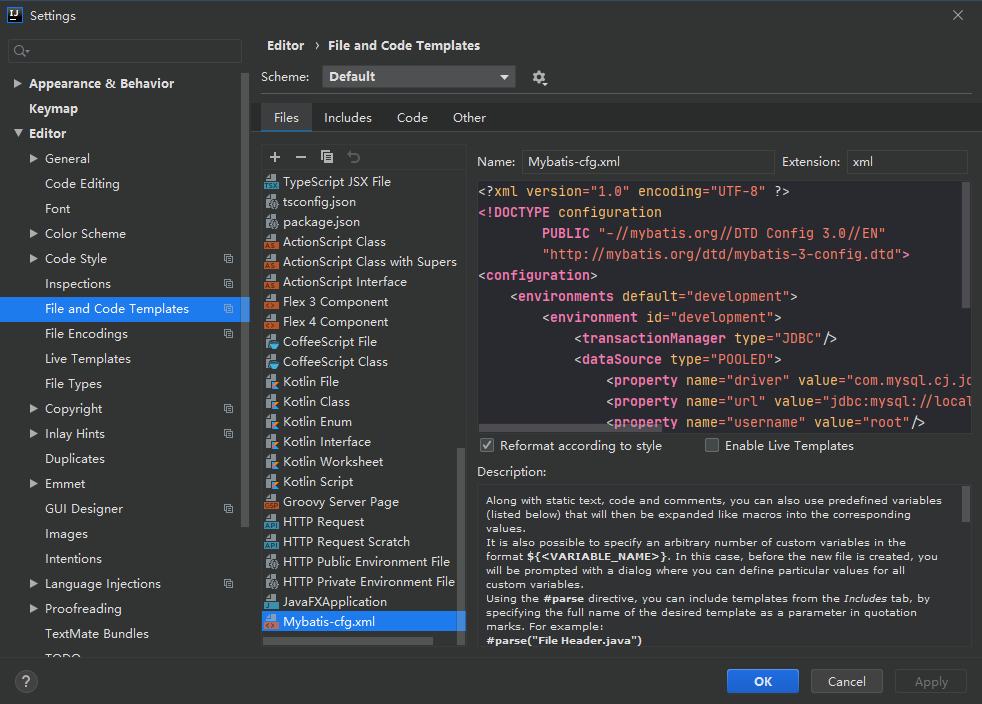Select the HTTP Public Environment File icon

pyautogui.click(x=271, y=562)
